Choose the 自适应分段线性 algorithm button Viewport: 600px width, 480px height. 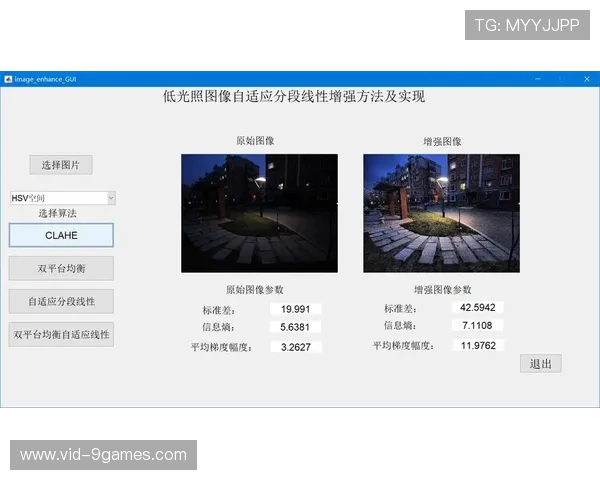[61, 301]
